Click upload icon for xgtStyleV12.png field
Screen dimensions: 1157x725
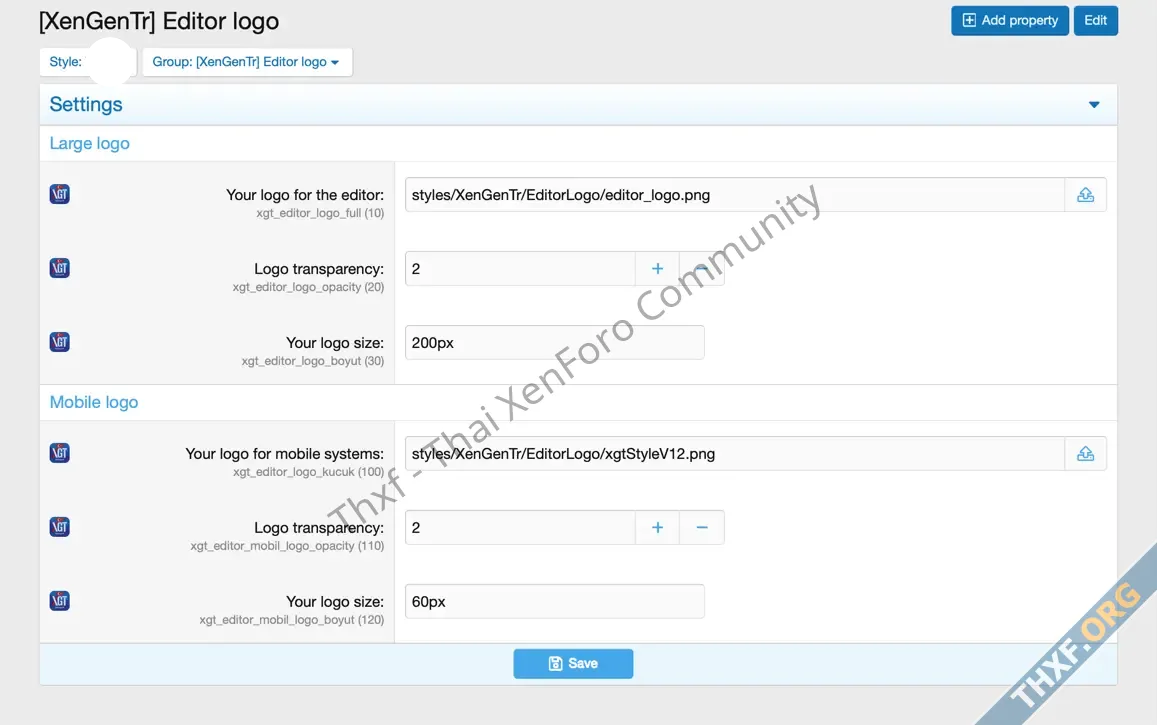[x=1085, y=454]
